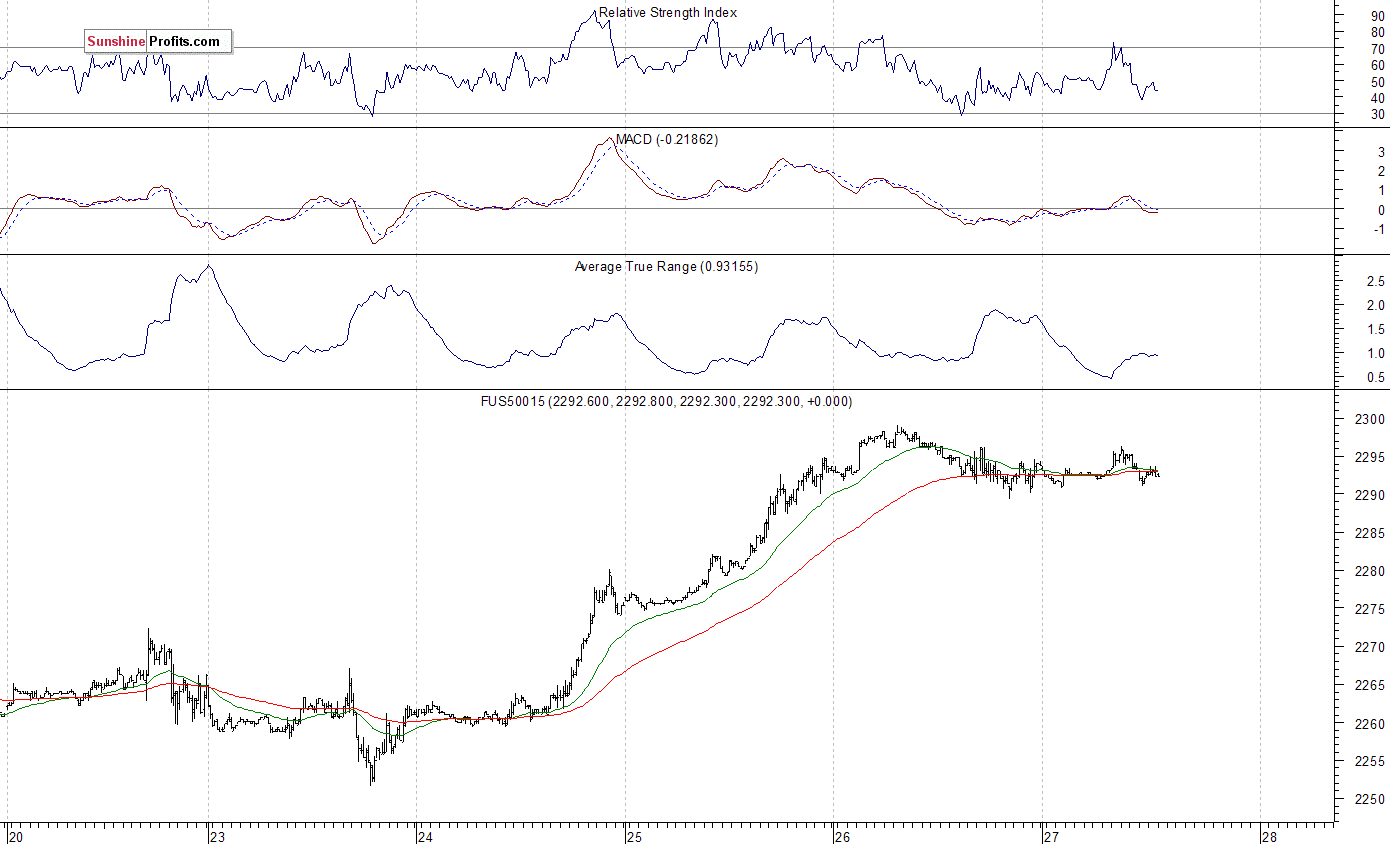
Task: Click the 2280 price axis label
Action: point(1369,571)
